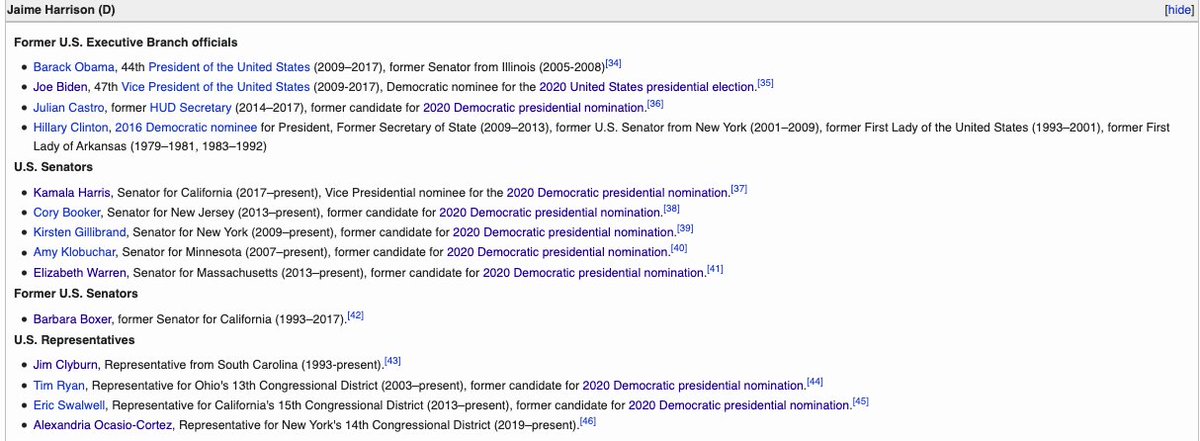The height and width of the screenshot is (441, 1200).
Task: Click text 'former Senator for California (1993–2017)'
Action: 233,319
